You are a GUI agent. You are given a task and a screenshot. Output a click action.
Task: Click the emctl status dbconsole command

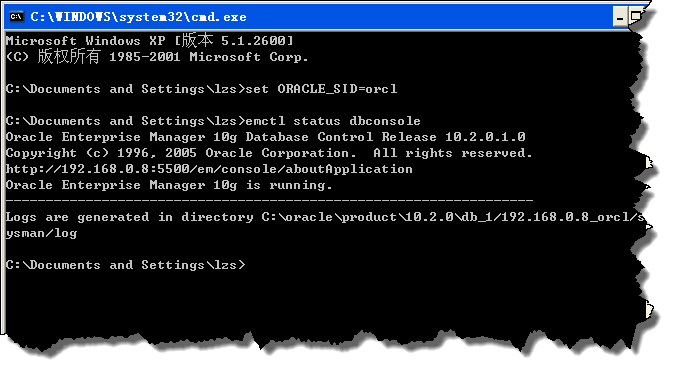(x=333, y=121)
